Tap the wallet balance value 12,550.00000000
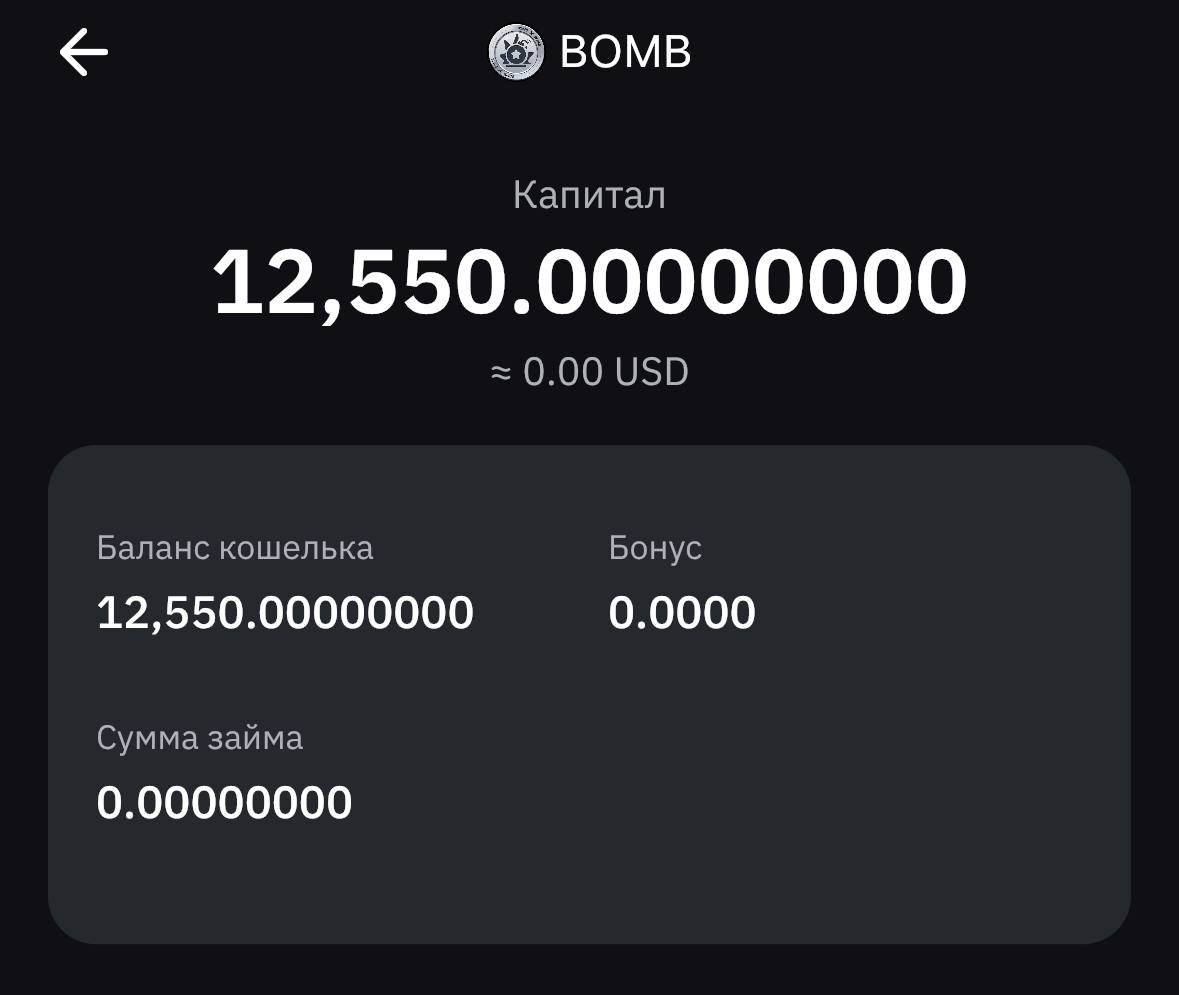The image size is (1179, 995). coord(285,612)
